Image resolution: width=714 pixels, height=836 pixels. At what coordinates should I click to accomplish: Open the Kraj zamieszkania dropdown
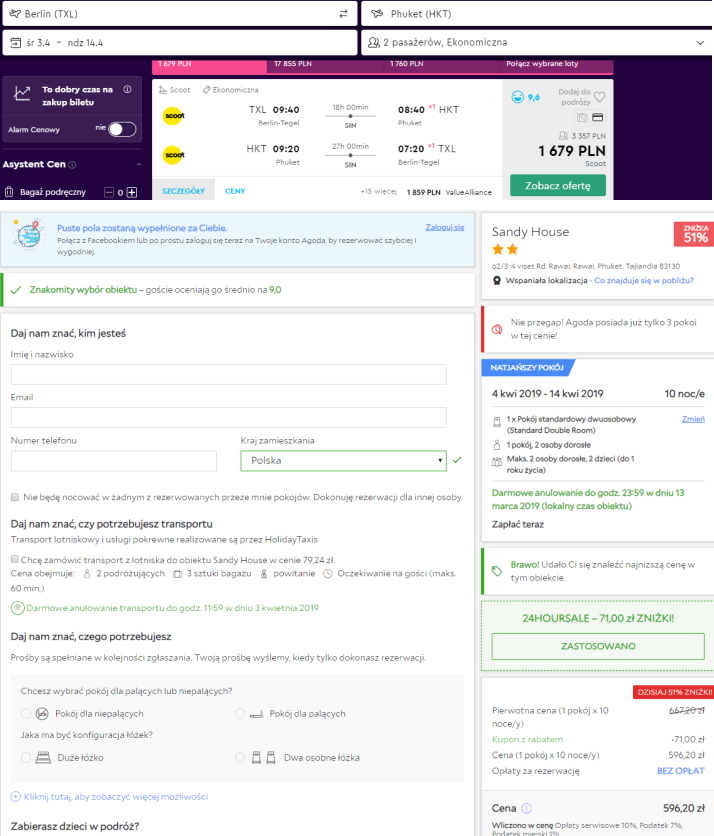point(343,461)
